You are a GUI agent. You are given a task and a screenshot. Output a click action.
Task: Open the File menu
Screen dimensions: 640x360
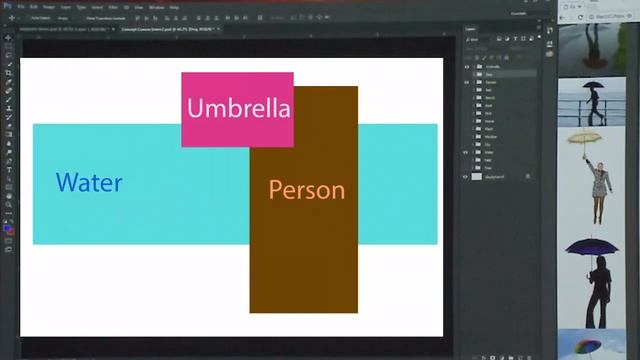21,7
